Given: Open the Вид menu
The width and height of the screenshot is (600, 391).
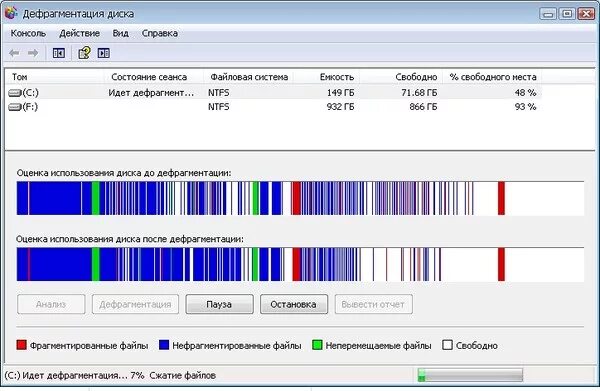Looking at the screenshot, I should pos(121,33).
